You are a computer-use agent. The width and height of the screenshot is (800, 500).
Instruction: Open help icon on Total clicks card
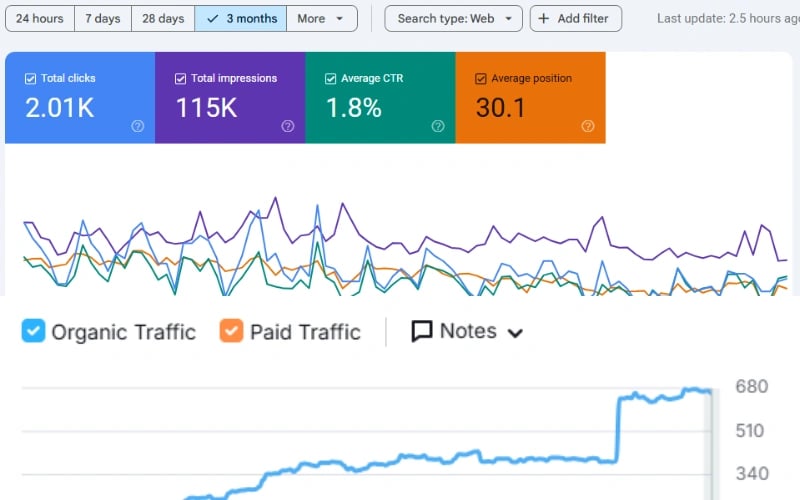137,126
